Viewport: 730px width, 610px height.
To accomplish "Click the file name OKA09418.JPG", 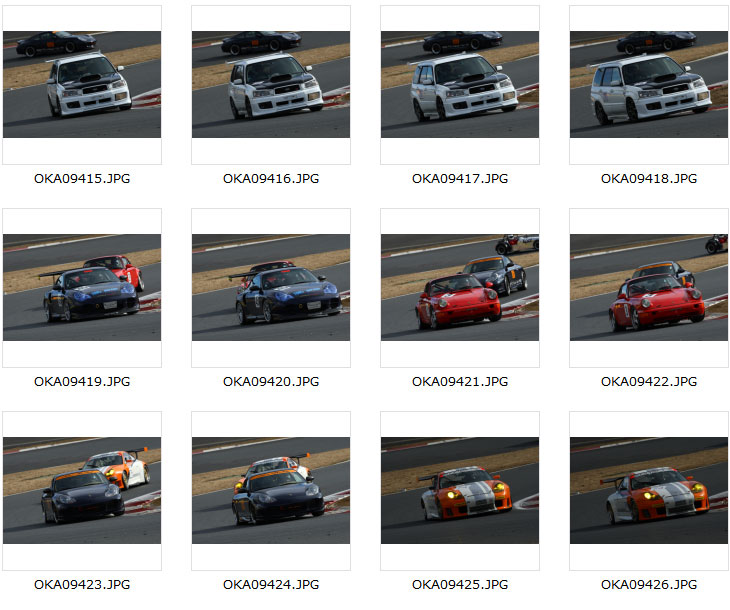I will pyautogui.click(x=649, y=179).
